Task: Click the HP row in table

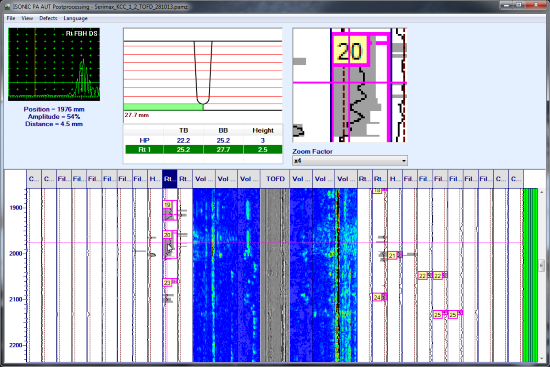Action: (203, 140)
